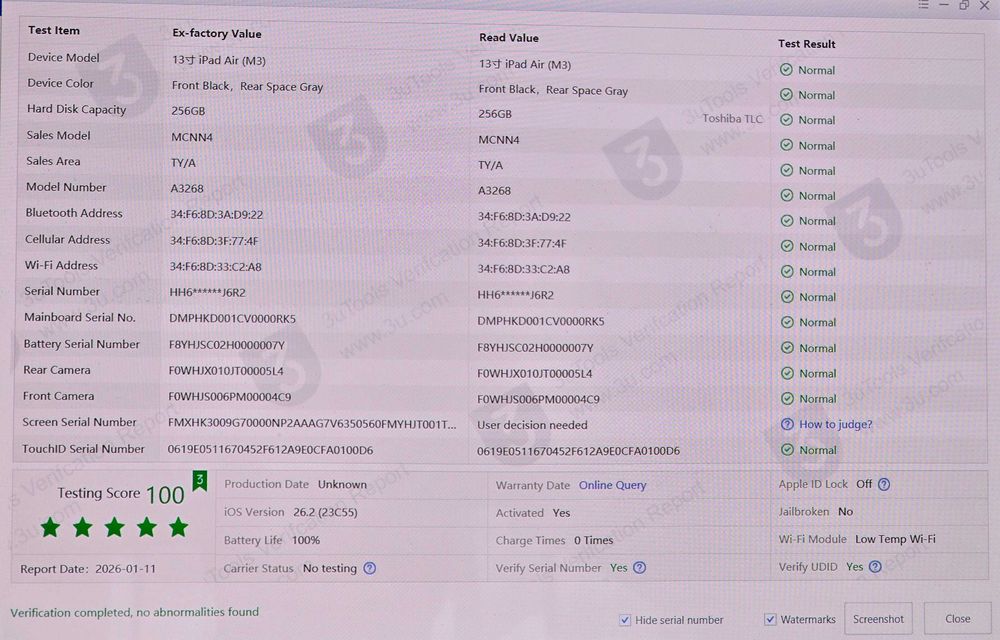Image resolution: width=1000 pixels, height=640 pixels.
Task: Click the Jailbroken No value
Action: point(845,511)
